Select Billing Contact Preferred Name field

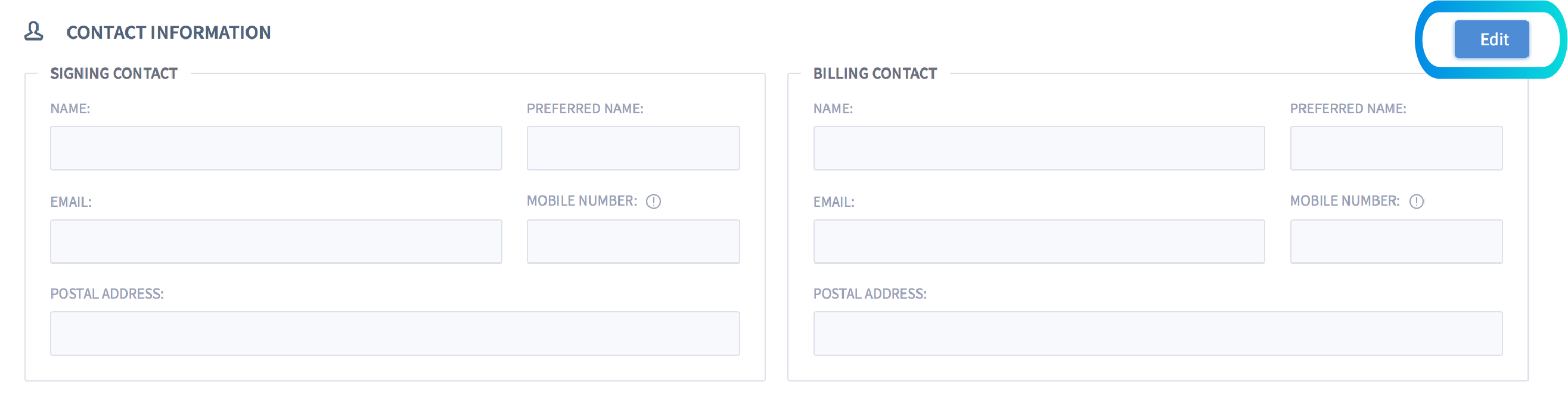tap(1396, 148)
